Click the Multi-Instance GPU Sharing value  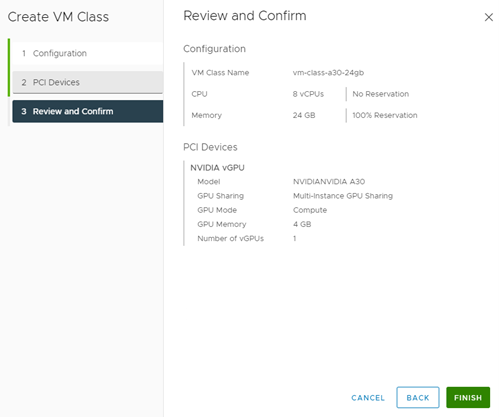coord(343,196)
